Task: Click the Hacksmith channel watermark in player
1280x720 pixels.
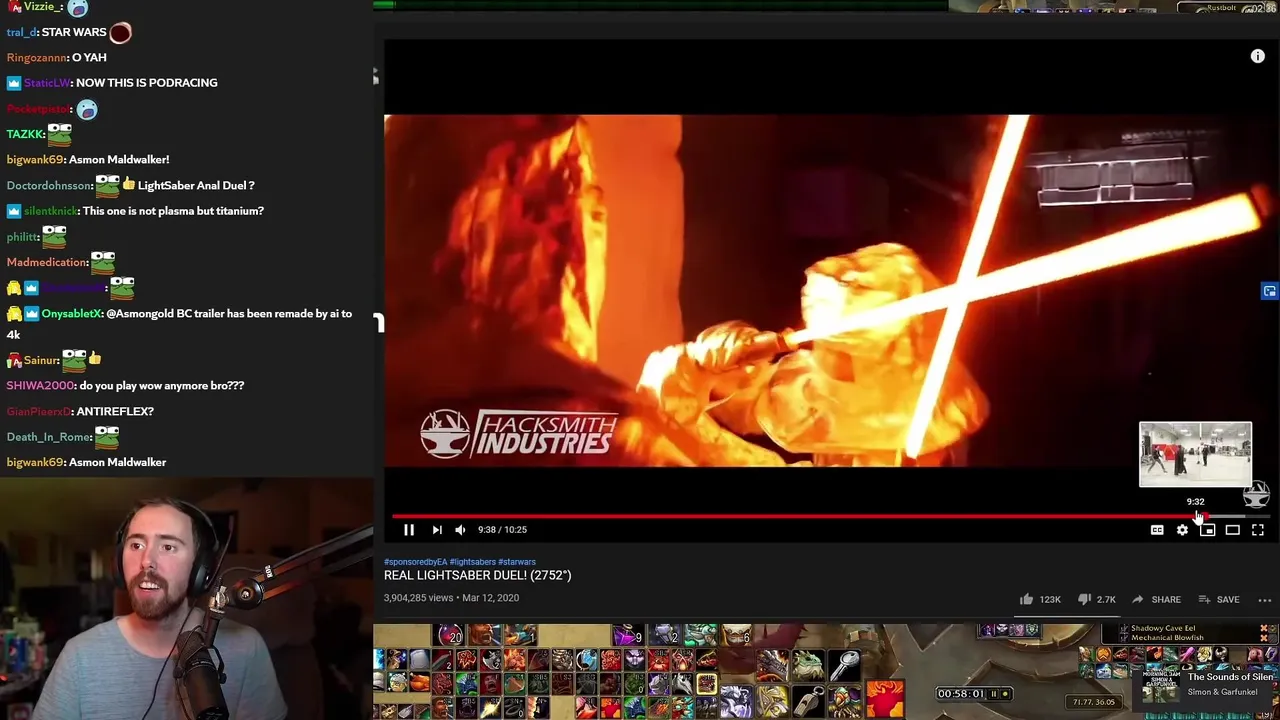Action: click(x=1256, y=494)
